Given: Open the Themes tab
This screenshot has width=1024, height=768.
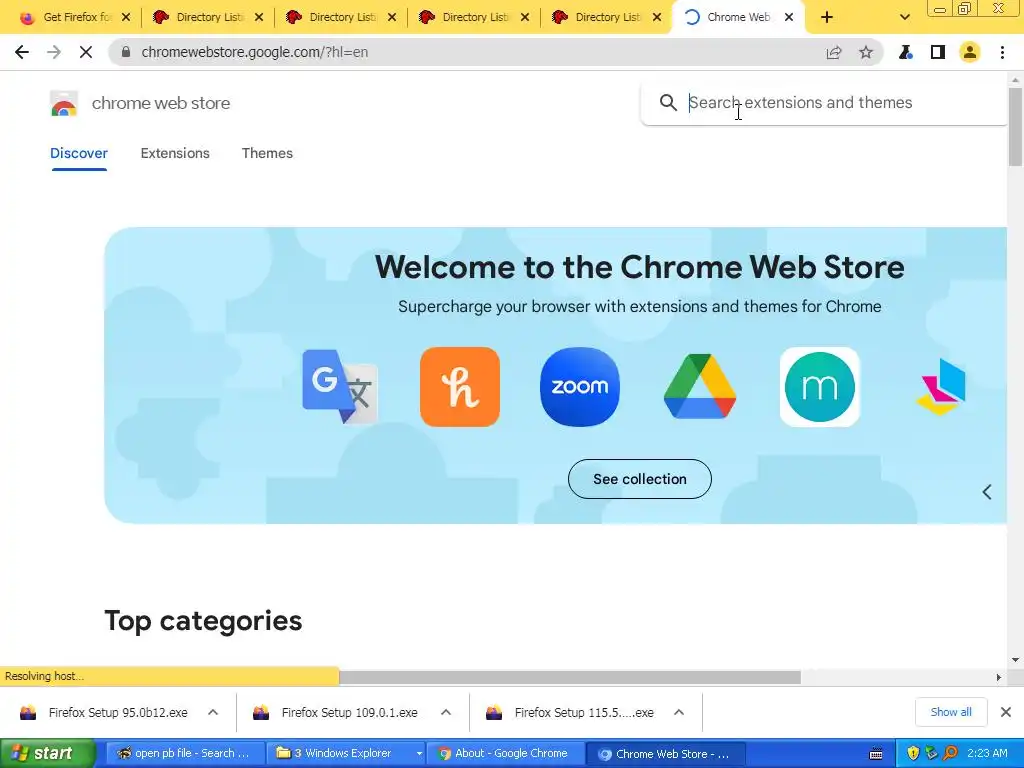Looking at the screenshot, I should point(267,153).
